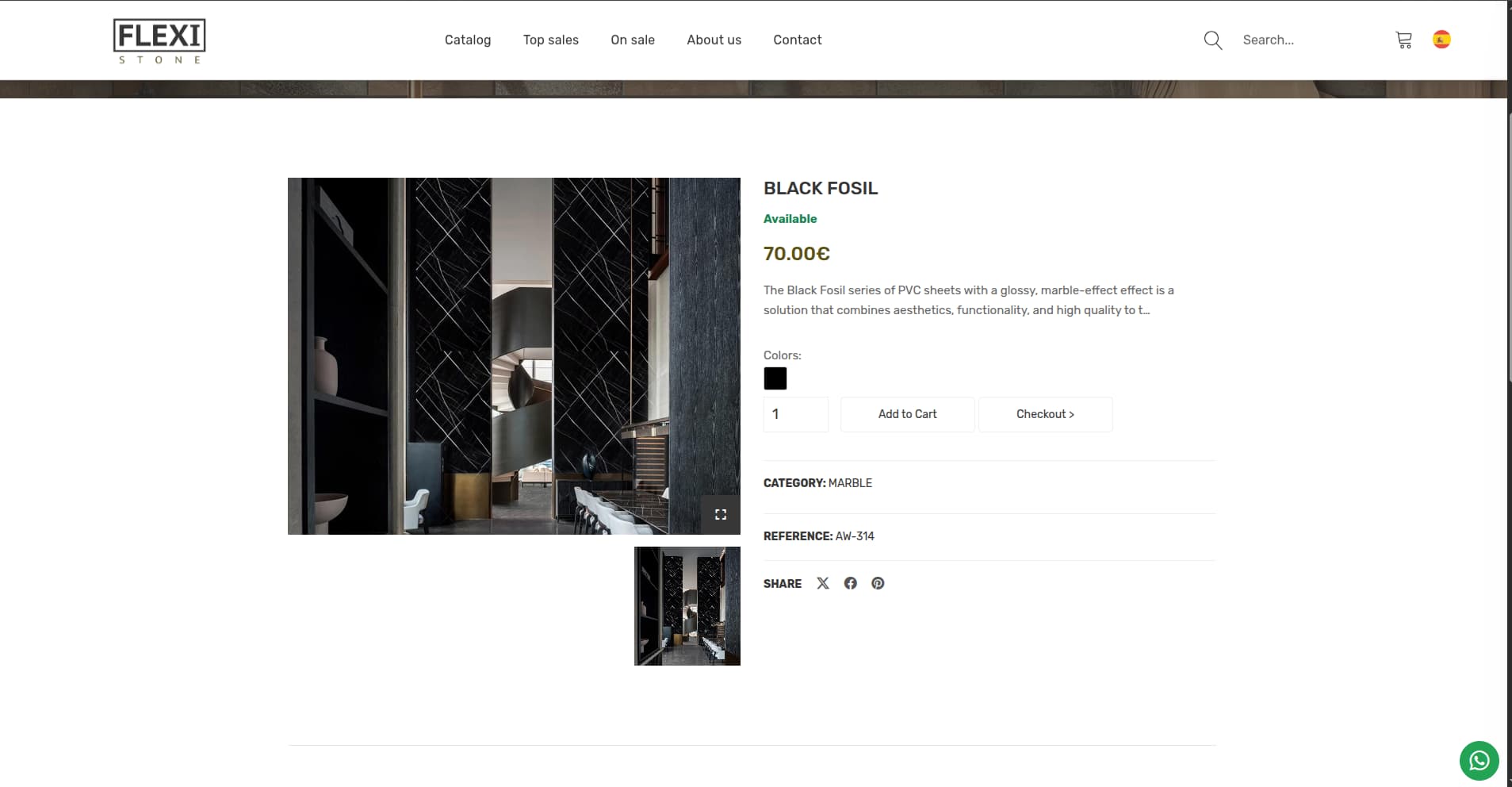Share product on X
Viewport: 1512px width, 787px height.
click(x=823, y=583)
